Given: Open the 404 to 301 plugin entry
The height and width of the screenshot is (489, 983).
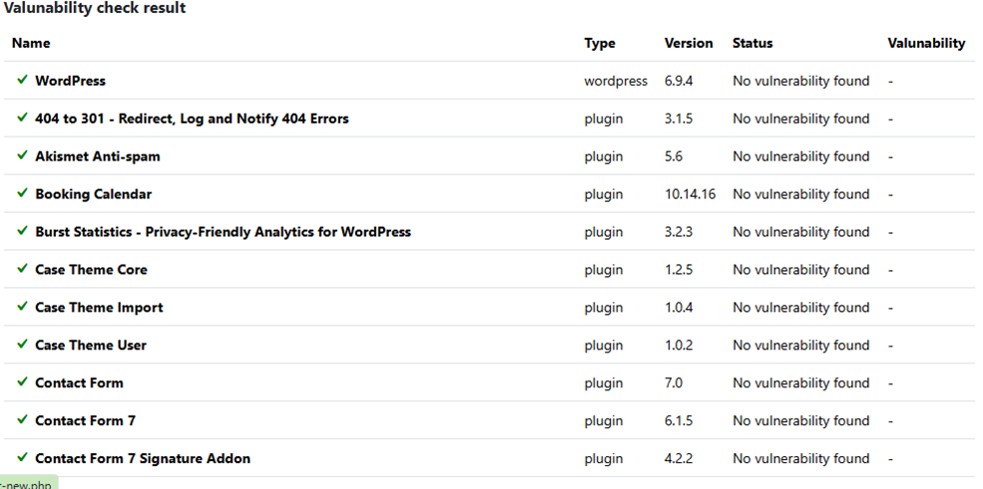Looking at the screenshot, I should 191,118.
